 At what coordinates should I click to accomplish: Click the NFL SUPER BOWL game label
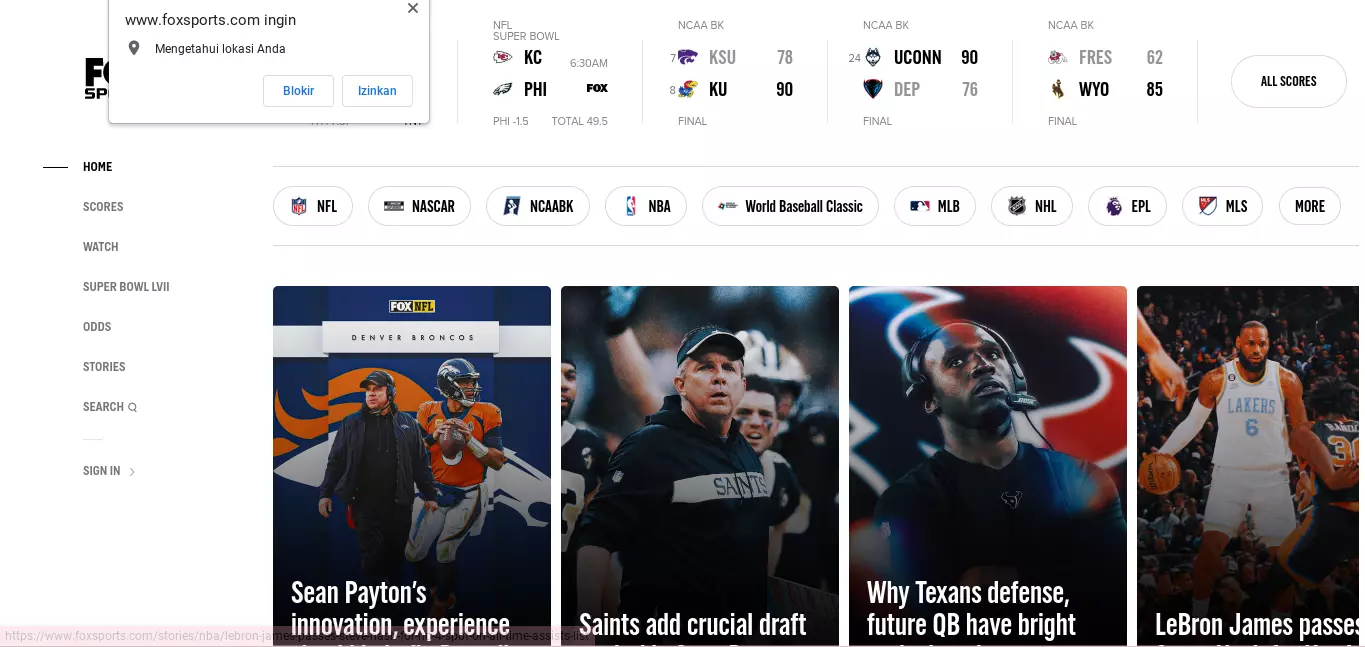(x=526, y=31)
